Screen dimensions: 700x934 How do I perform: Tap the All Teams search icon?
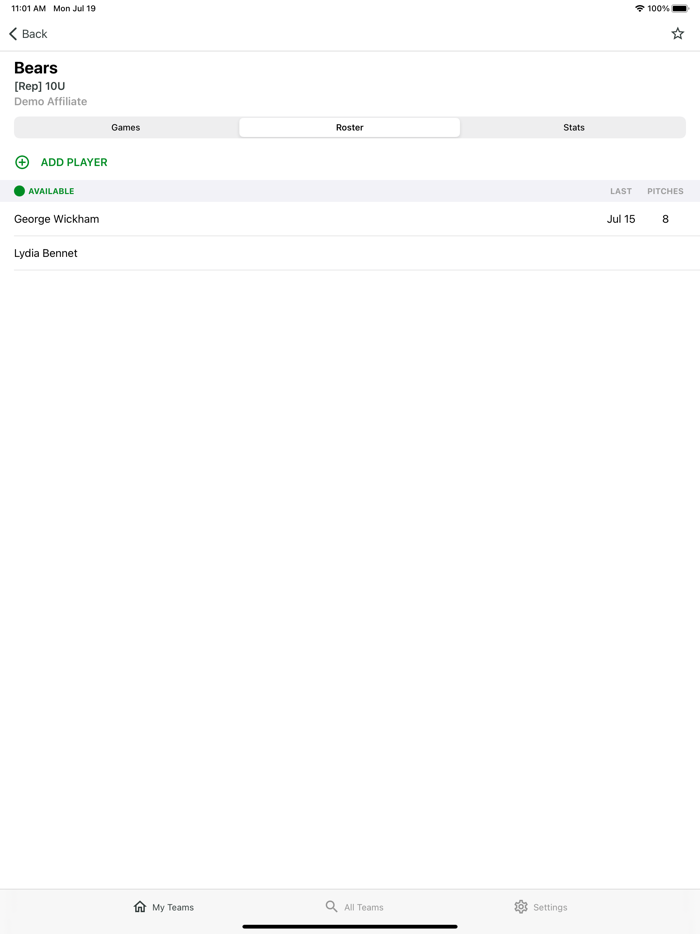pyautogui.click(x=331, y=907)
